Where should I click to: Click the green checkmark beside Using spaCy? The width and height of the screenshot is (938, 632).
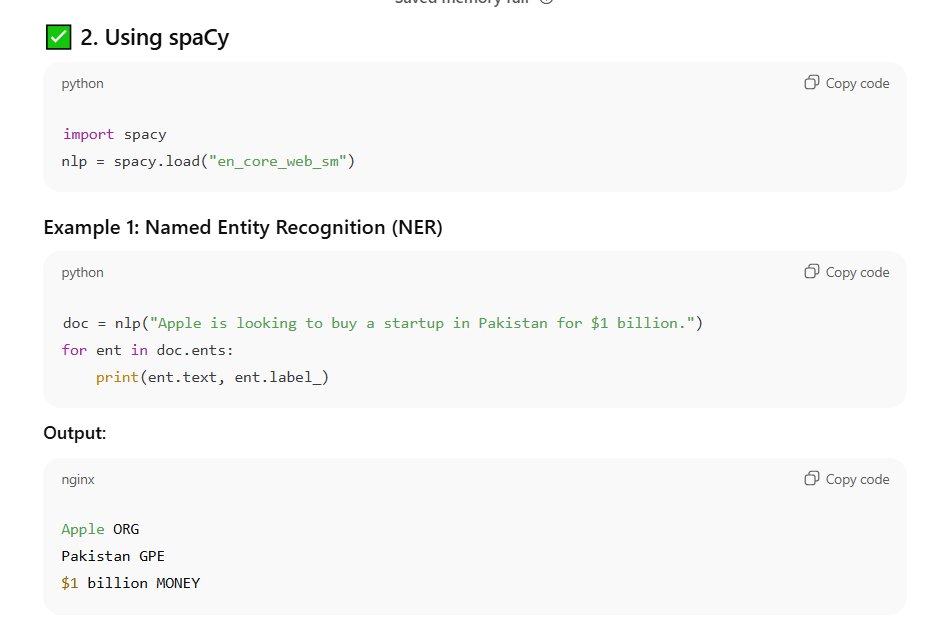tap(59, 38)
